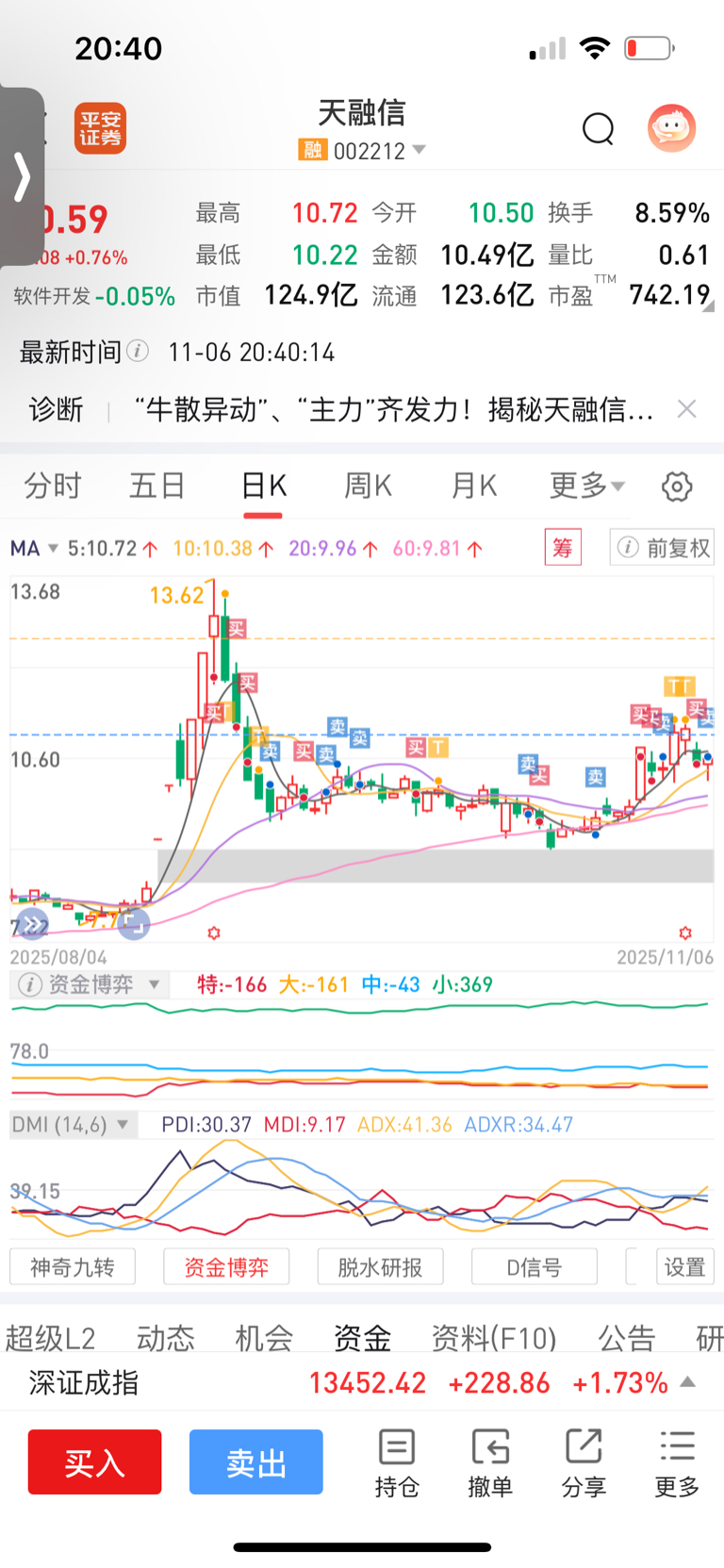The width and height of the screenshot is (724, 1568).
Task: Switch to 五日 chart tab
Action: (x=157, y=486)
